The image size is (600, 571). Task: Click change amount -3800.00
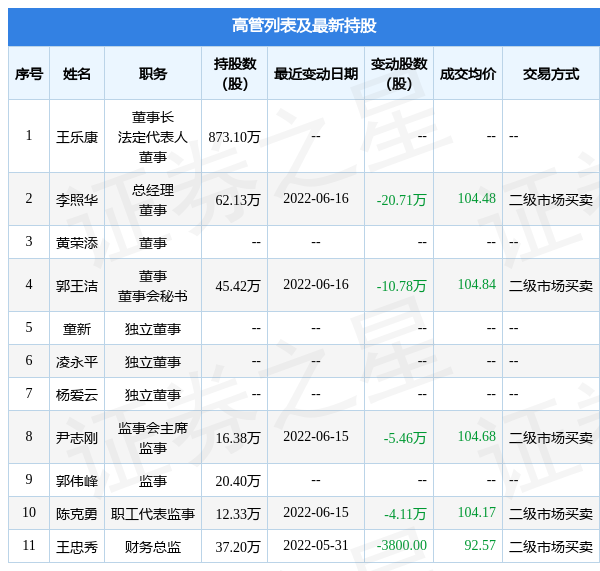coord(401,545)
